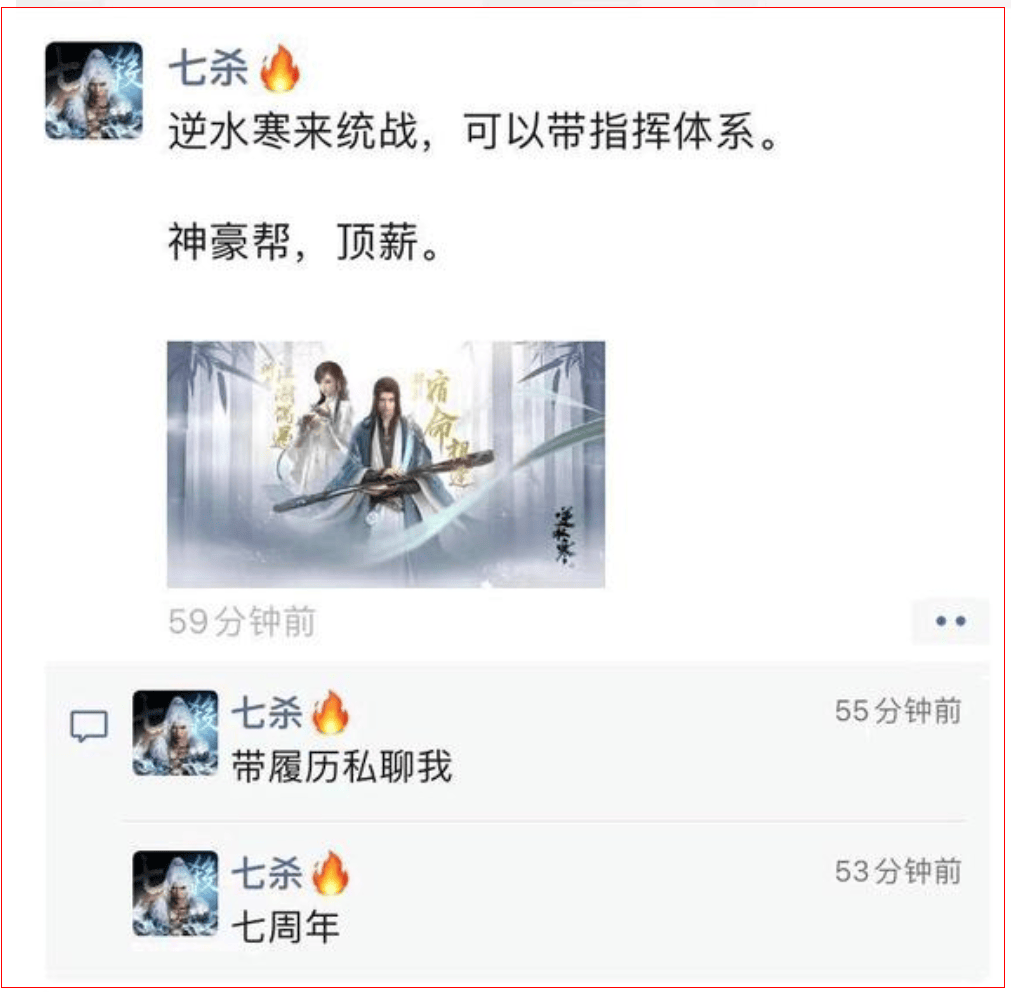Open the poster's profile avatar at top

coord(94,90)
